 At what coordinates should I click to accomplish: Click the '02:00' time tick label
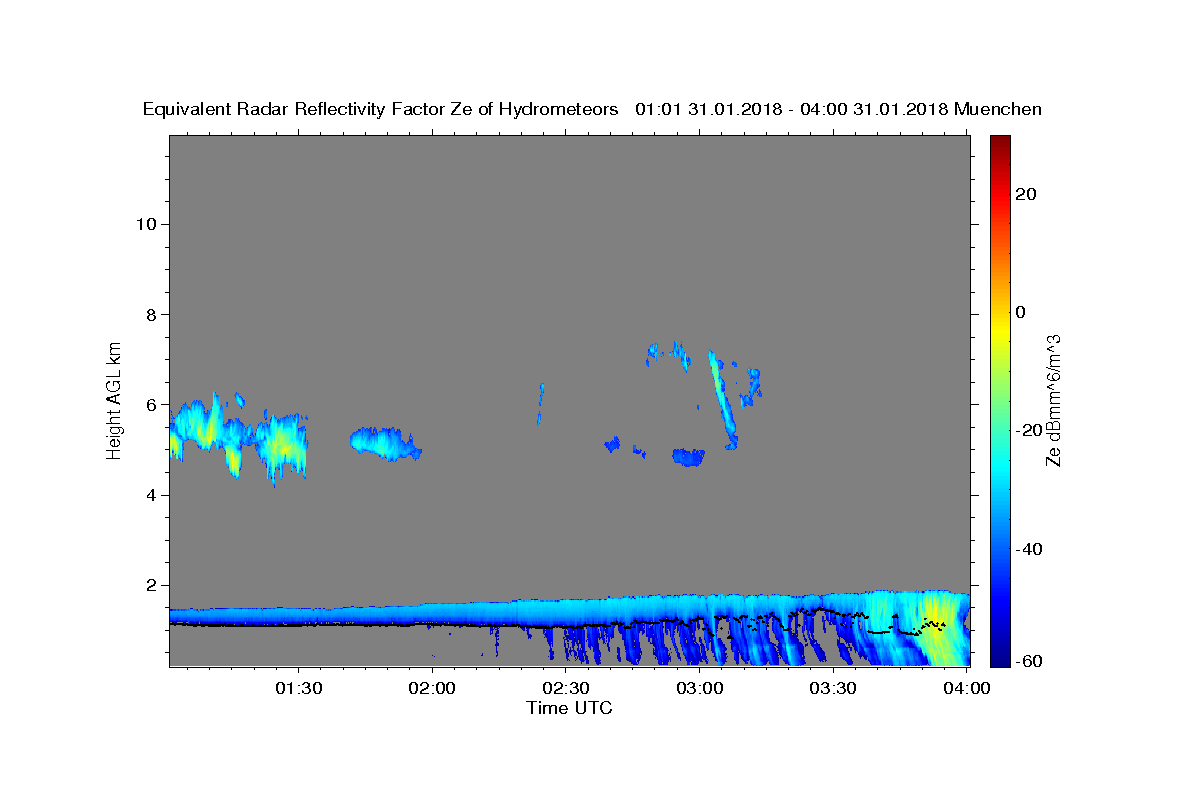click(x=432, y=688)
